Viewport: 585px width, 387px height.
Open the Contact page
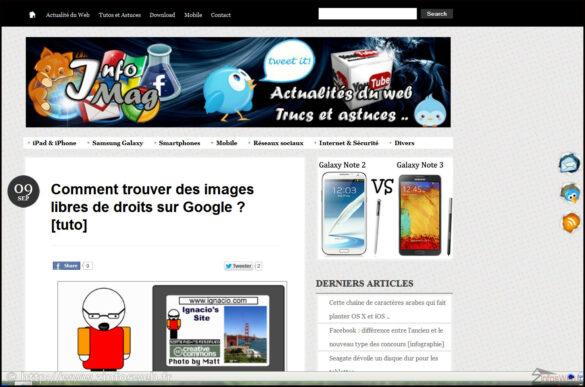tap(220, 15)
